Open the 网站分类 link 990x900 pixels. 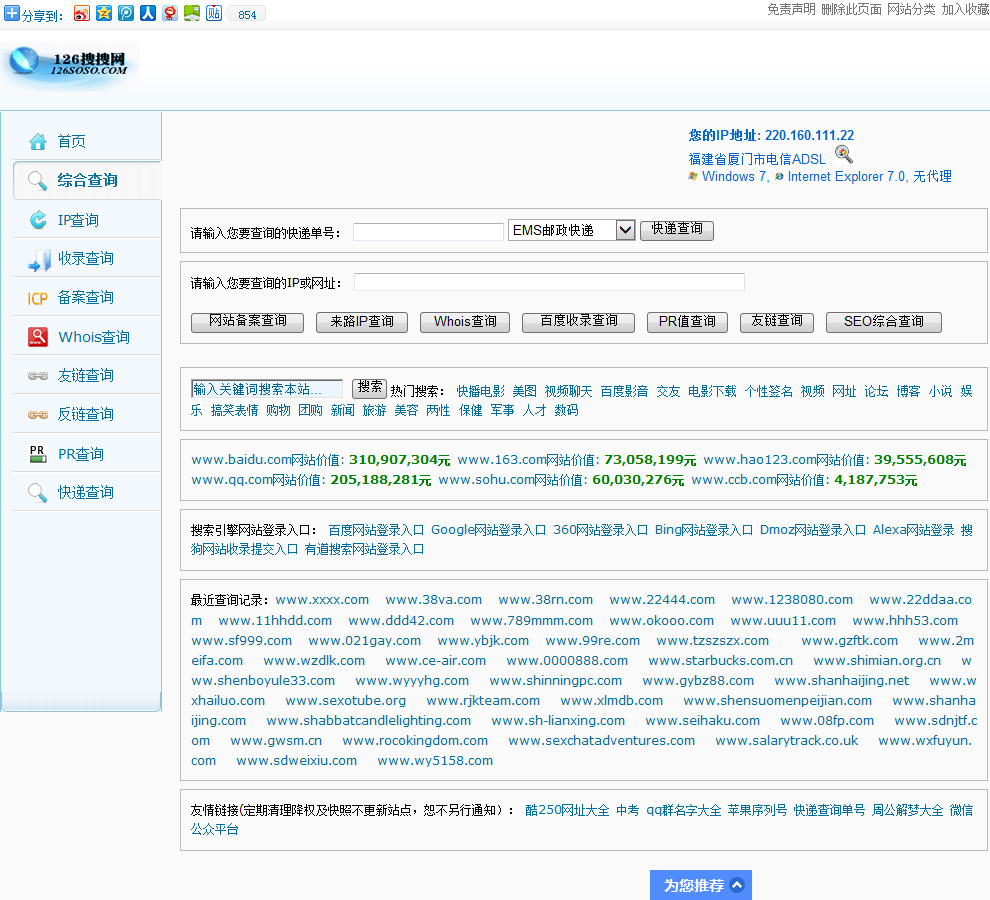(x=911, y=9)
